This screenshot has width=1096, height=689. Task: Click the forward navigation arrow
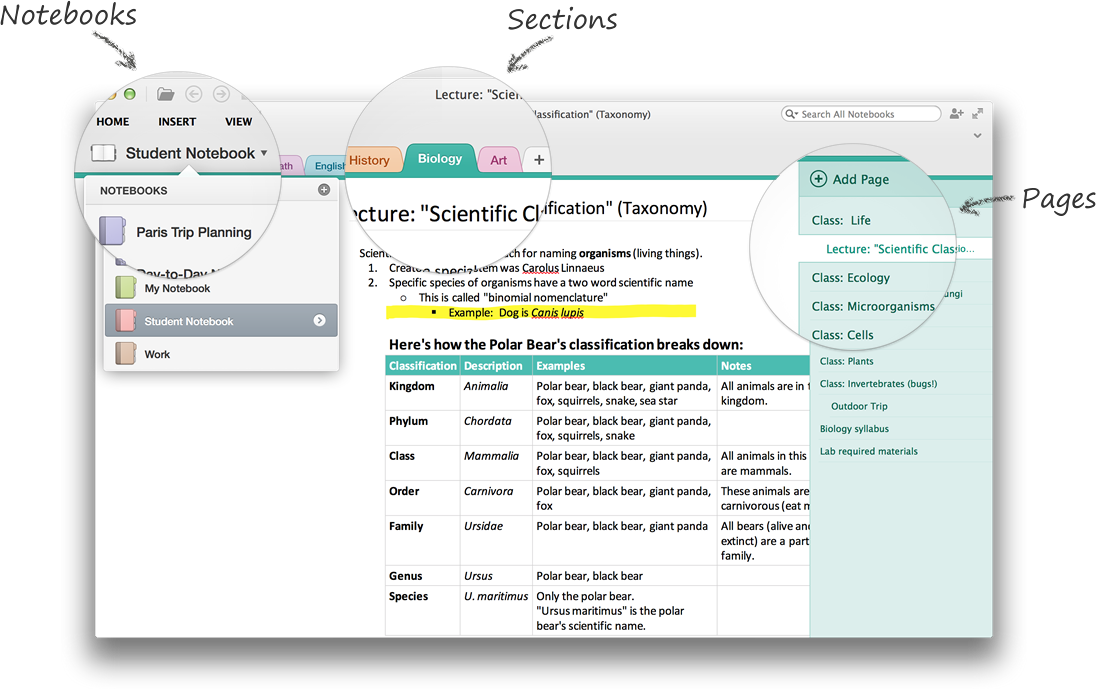pyautogui.click(x=220, y=94)
